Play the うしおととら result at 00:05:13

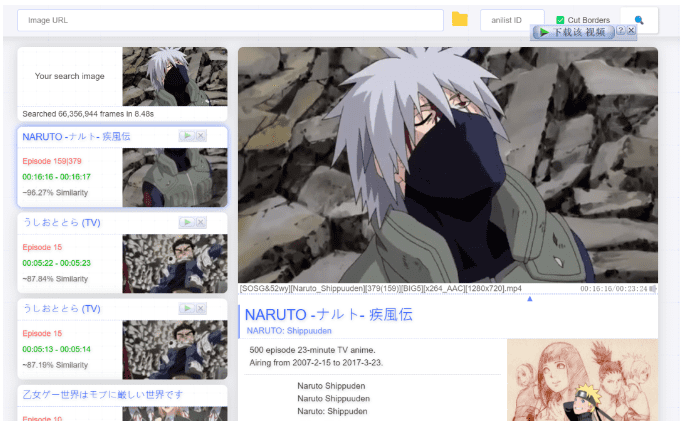186,309
